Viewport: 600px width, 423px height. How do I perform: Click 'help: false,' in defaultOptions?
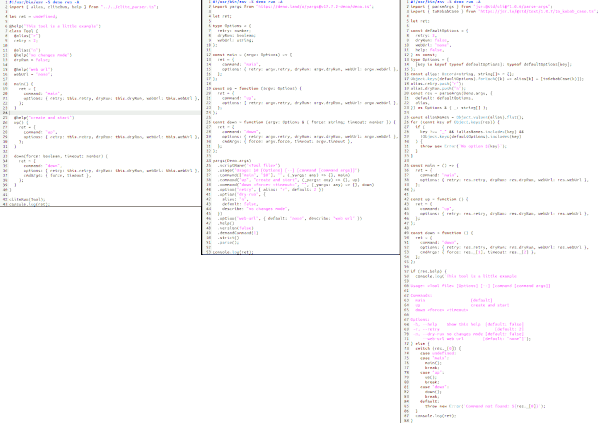429,50
